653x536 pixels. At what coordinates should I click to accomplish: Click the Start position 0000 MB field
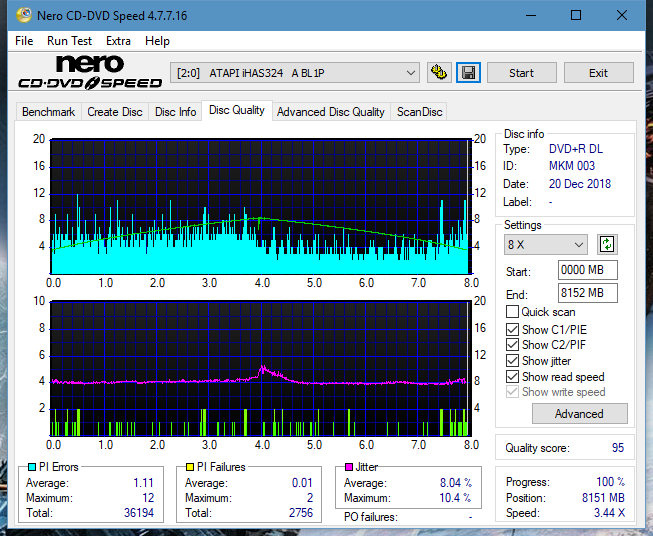(587, 270)
